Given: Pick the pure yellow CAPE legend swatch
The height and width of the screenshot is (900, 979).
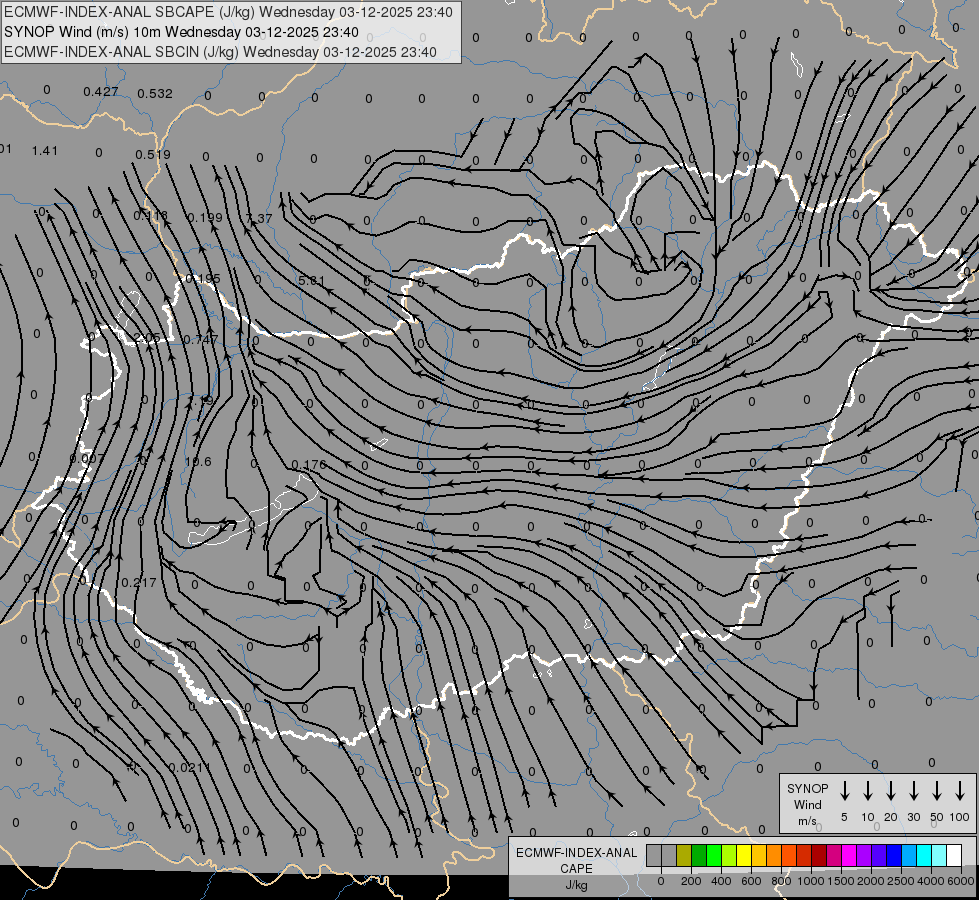Looking at the screenshot, I should (744, 855).
